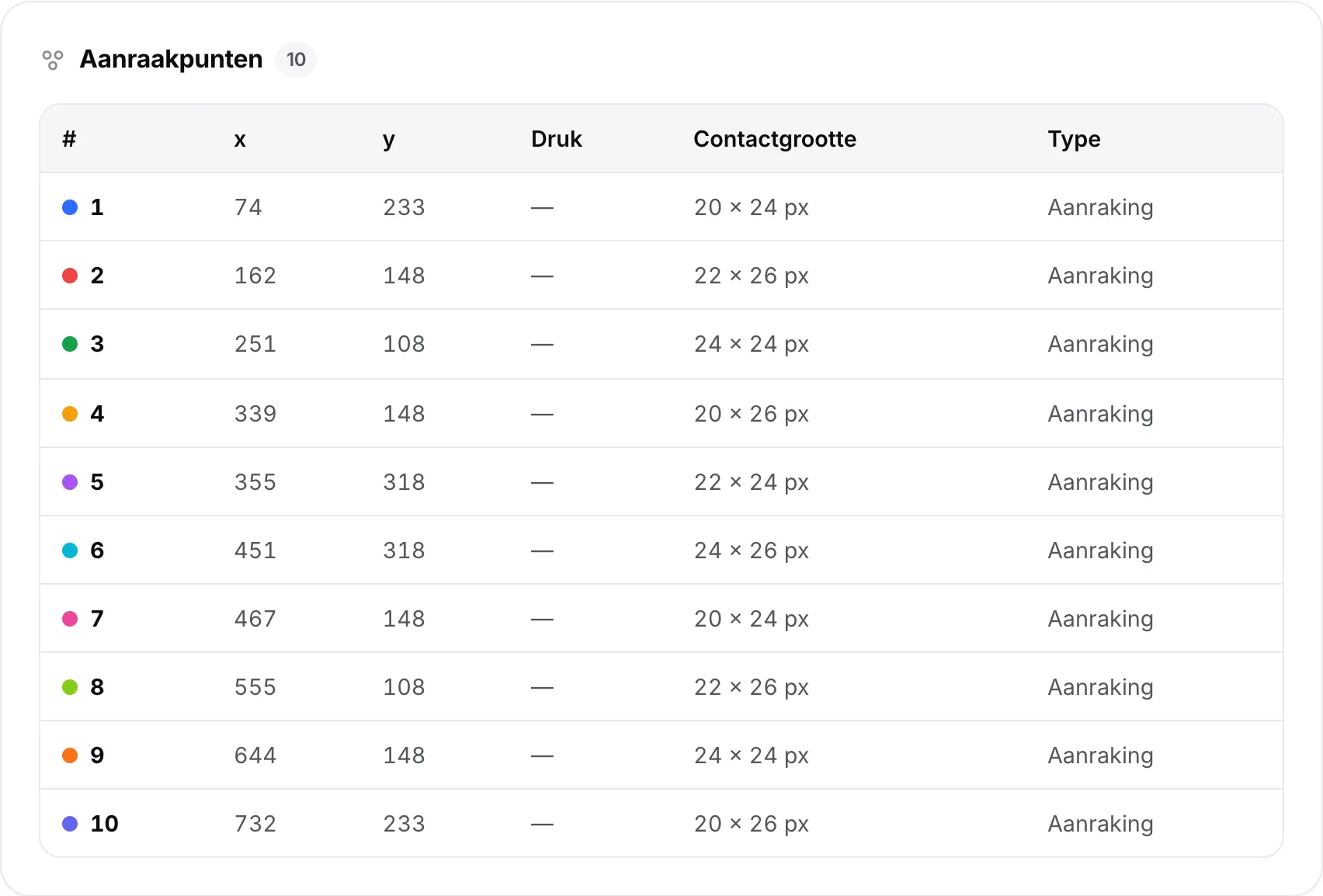This screenshot has height=896, width=1323.
Task: Click the pink dot of touch point 7
Action: (x=70, y=619)
